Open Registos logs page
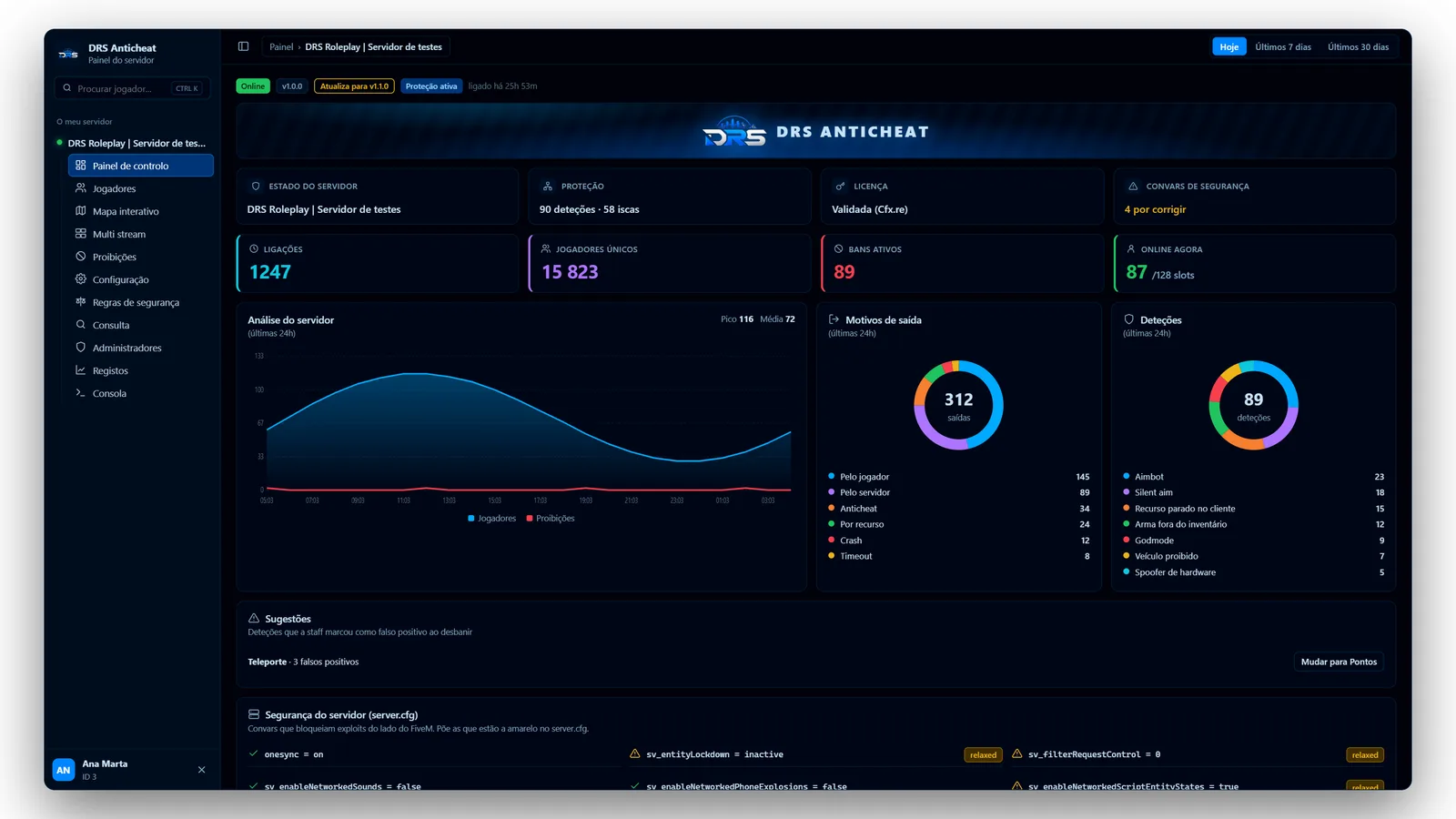Viewport: 1456px width, 819px height. tap(141, 370)
